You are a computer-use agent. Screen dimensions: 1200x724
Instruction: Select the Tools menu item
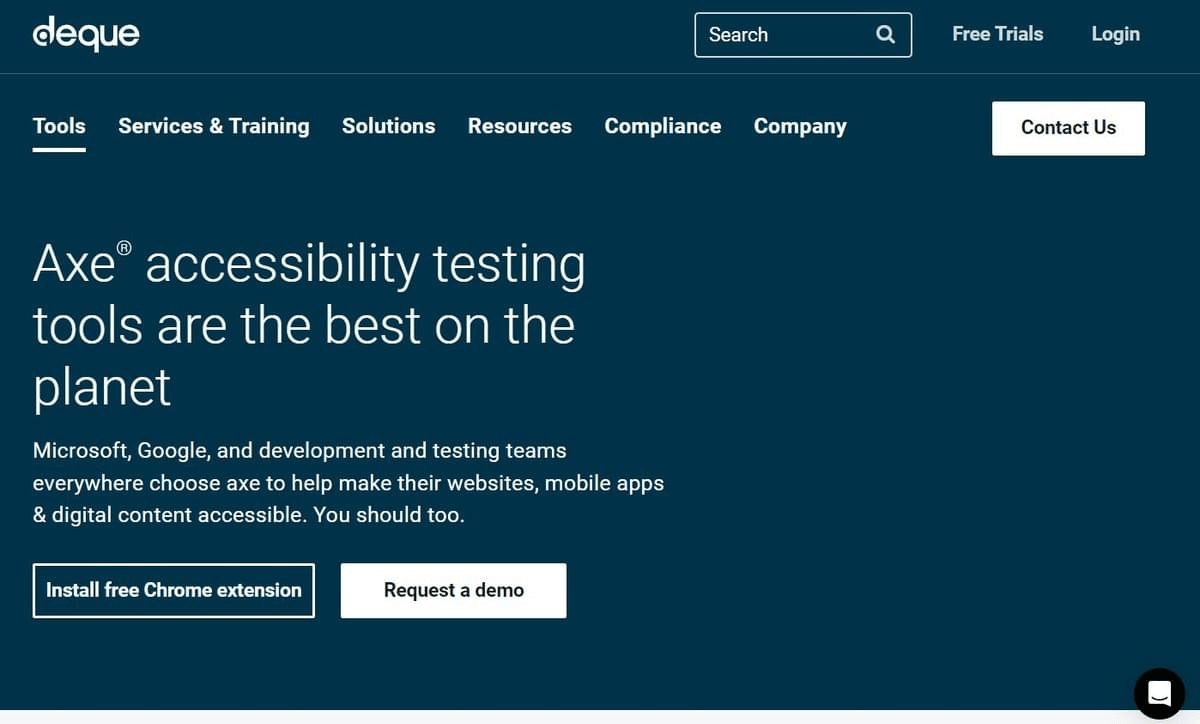(x=59, y=126)
